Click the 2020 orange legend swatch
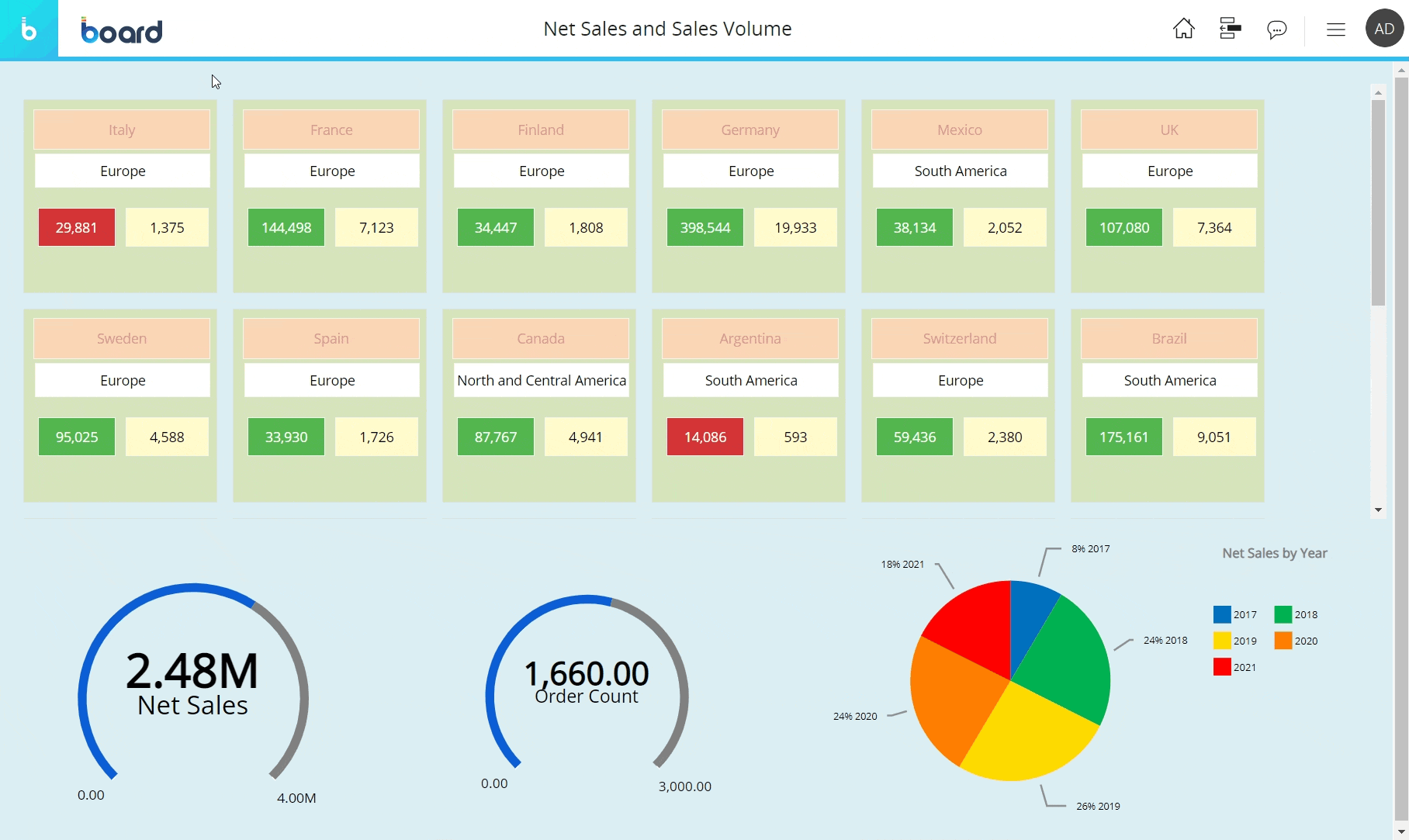The width and height of the screenshot is (1409, 840). pos(1283,641)
